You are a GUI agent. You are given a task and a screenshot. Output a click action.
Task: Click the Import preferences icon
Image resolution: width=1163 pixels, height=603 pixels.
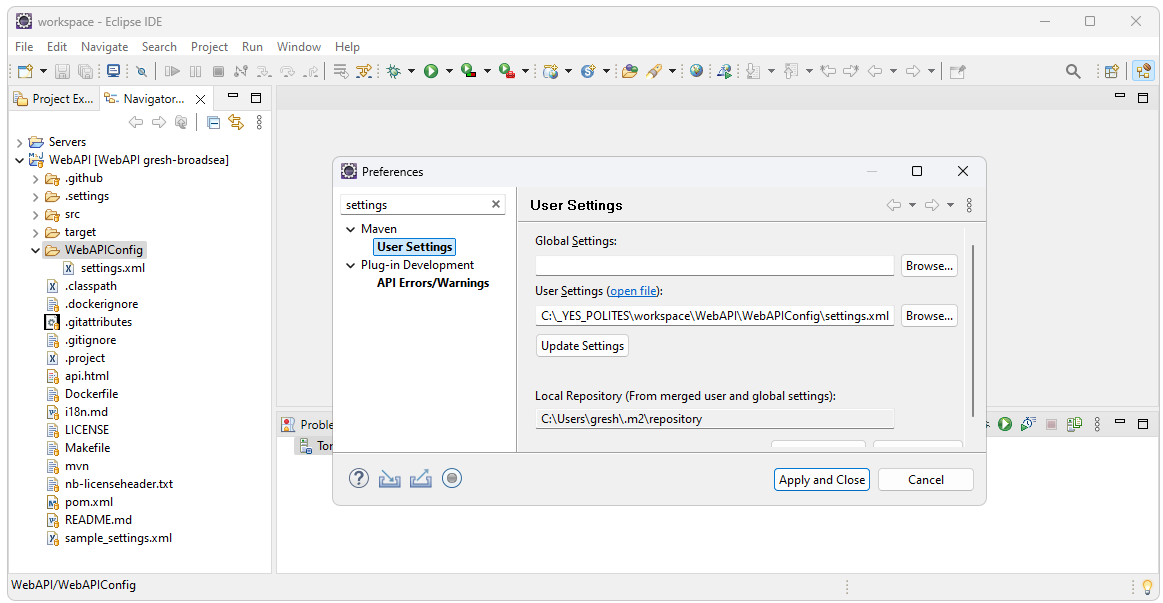tap(389, 479)
